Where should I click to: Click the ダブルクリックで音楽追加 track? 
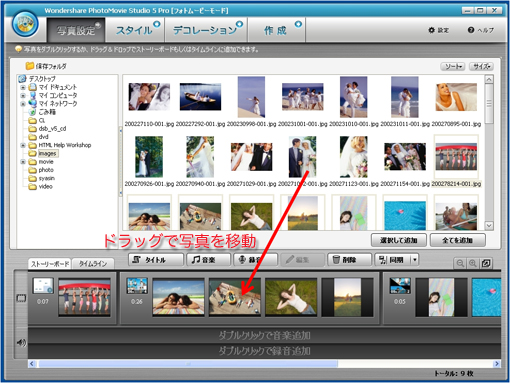point(264,335)
